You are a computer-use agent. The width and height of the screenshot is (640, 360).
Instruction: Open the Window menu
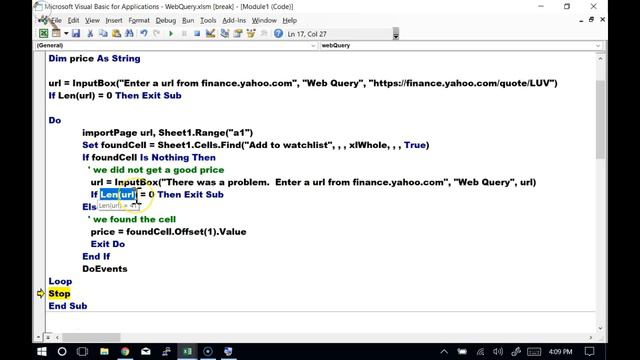264,20
